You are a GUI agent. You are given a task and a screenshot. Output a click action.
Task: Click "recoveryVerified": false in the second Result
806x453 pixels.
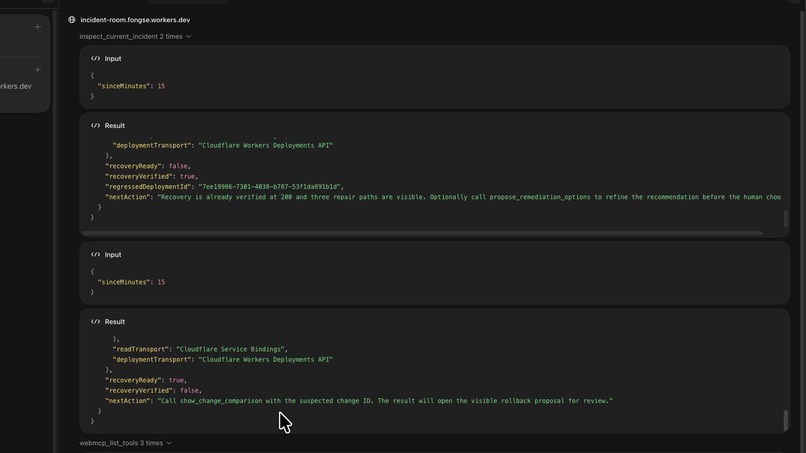point(153,390)
